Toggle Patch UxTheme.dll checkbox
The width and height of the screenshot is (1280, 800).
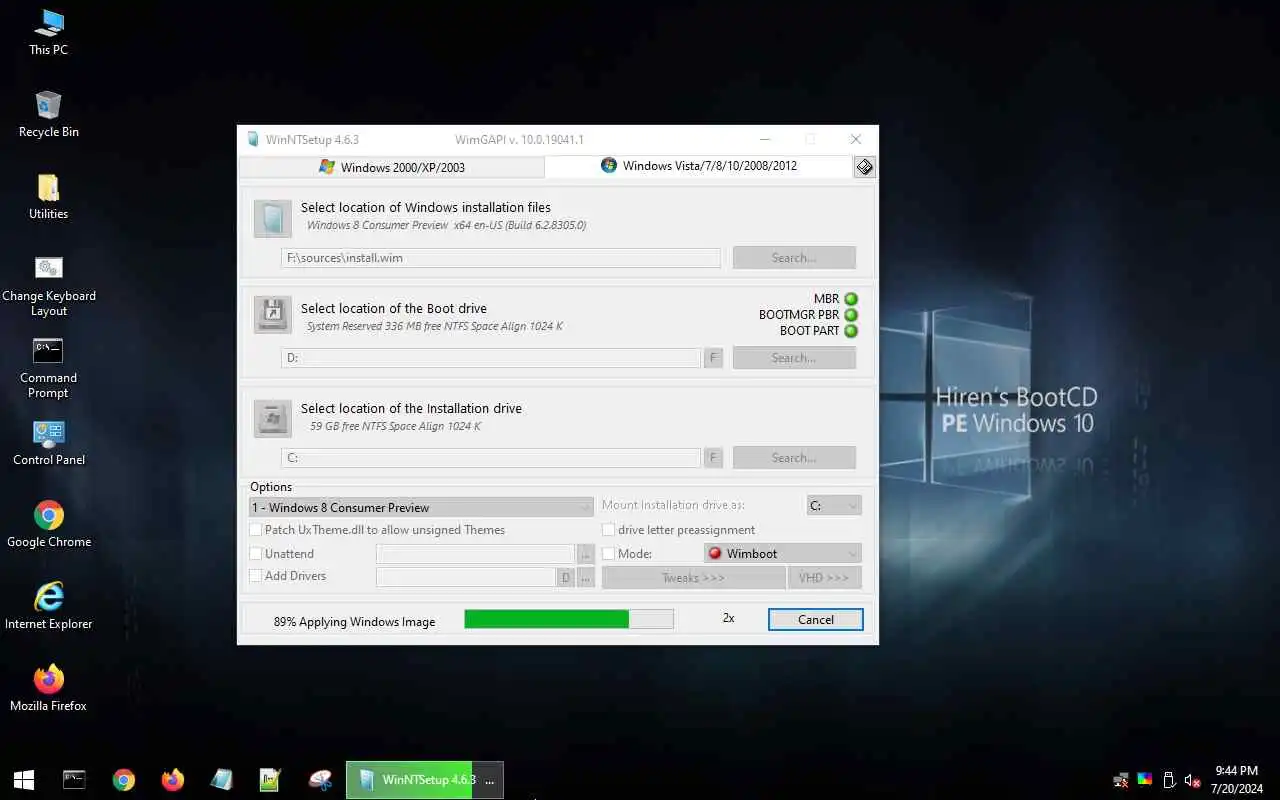coord(256,530)
